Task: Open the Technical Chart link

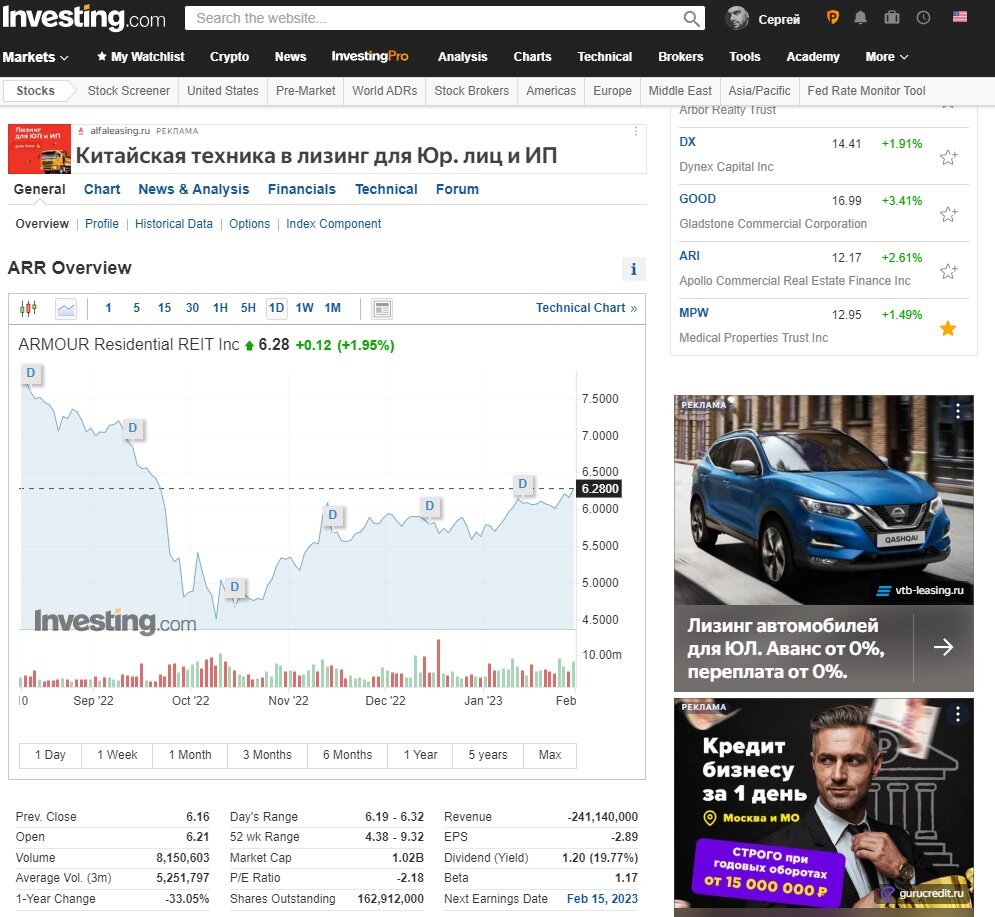Action: point(580,307)
